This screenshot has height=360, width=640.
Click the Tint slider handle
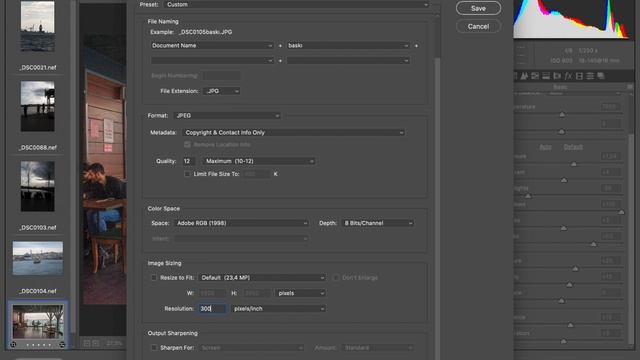coord(562,131)
